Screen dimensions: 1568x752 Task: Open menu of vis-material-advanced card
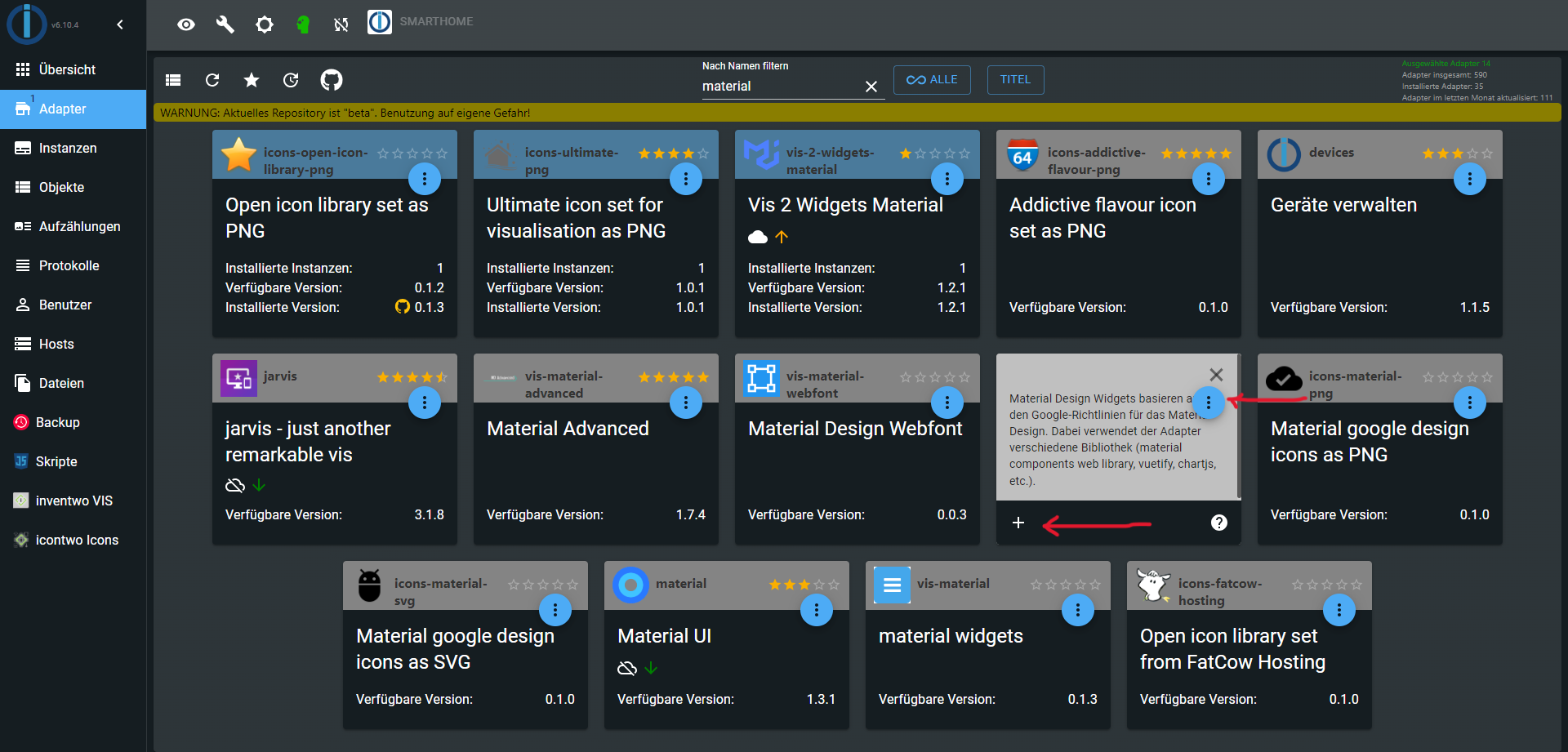pos(686,403)
